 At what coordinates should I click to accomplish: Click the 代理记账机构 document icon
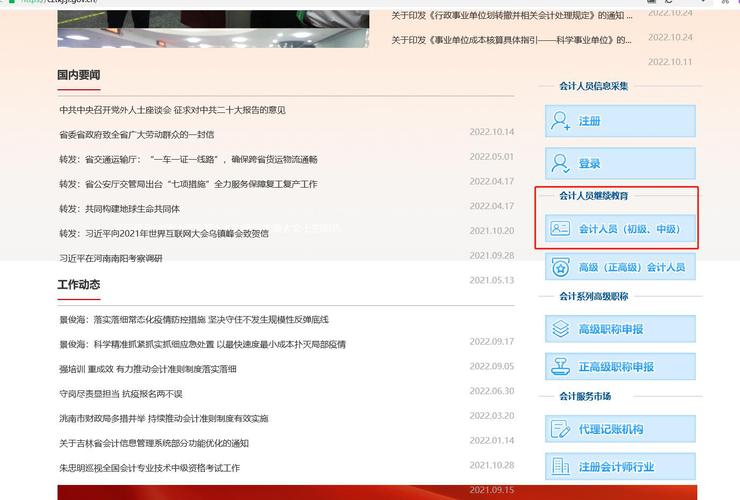(x=561, y=429)
